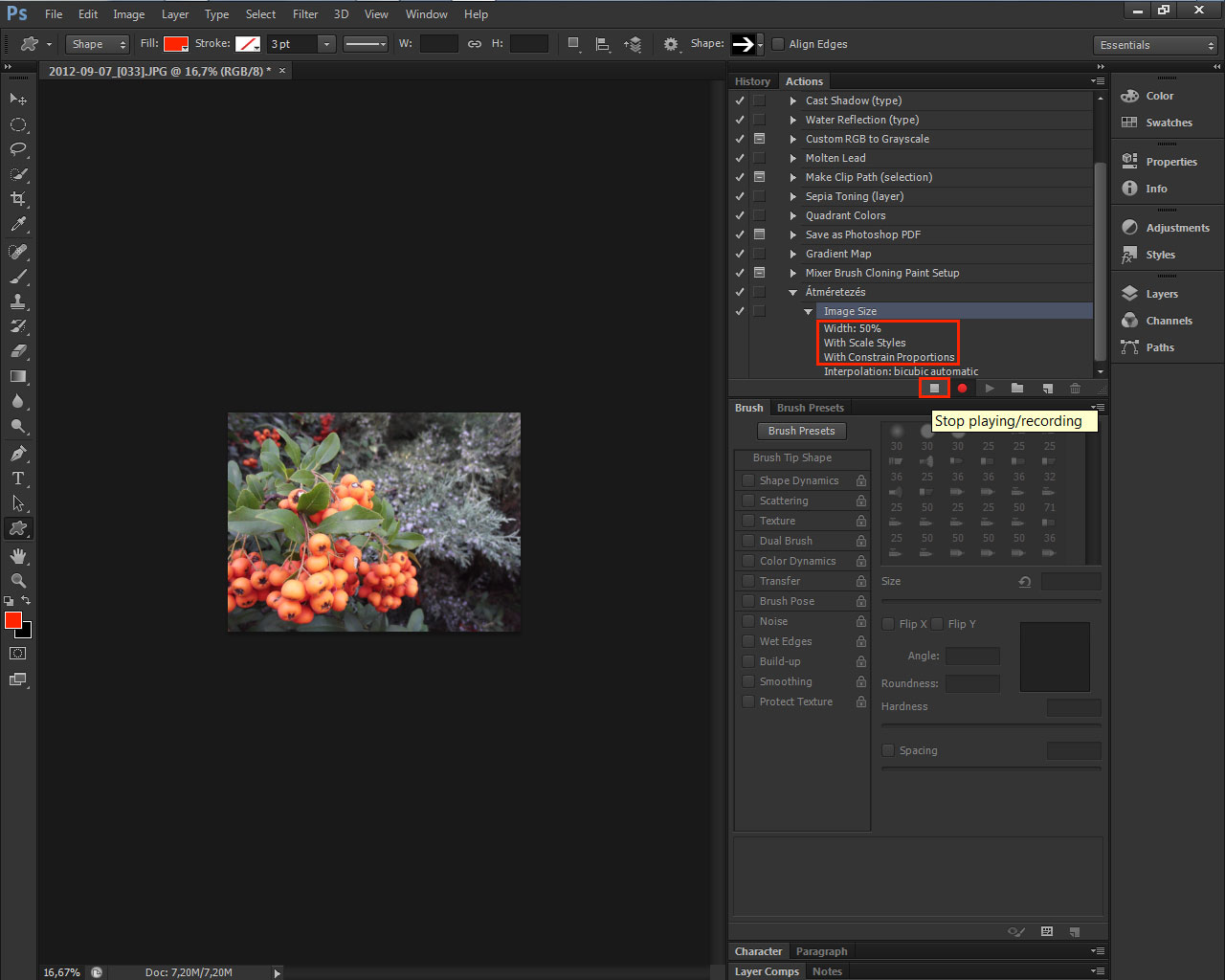Collapse the Átméretezés action set
This screenshot has height=980, width=1225.
coord(792,292)
